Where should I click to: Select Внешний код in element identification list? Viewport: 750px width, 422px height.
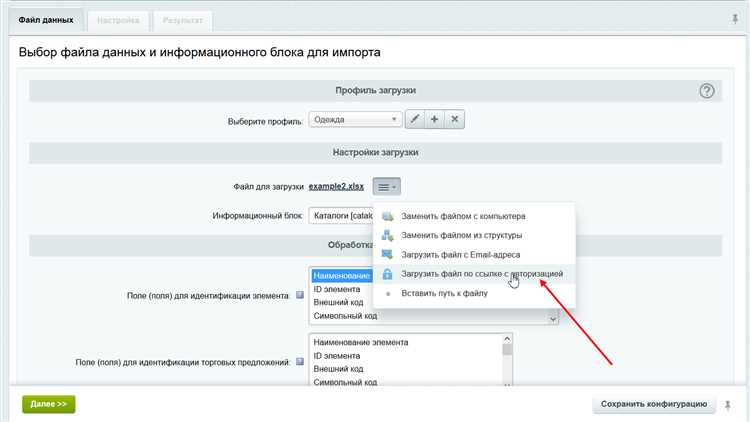pyautogui.click(x=338, y=302)
